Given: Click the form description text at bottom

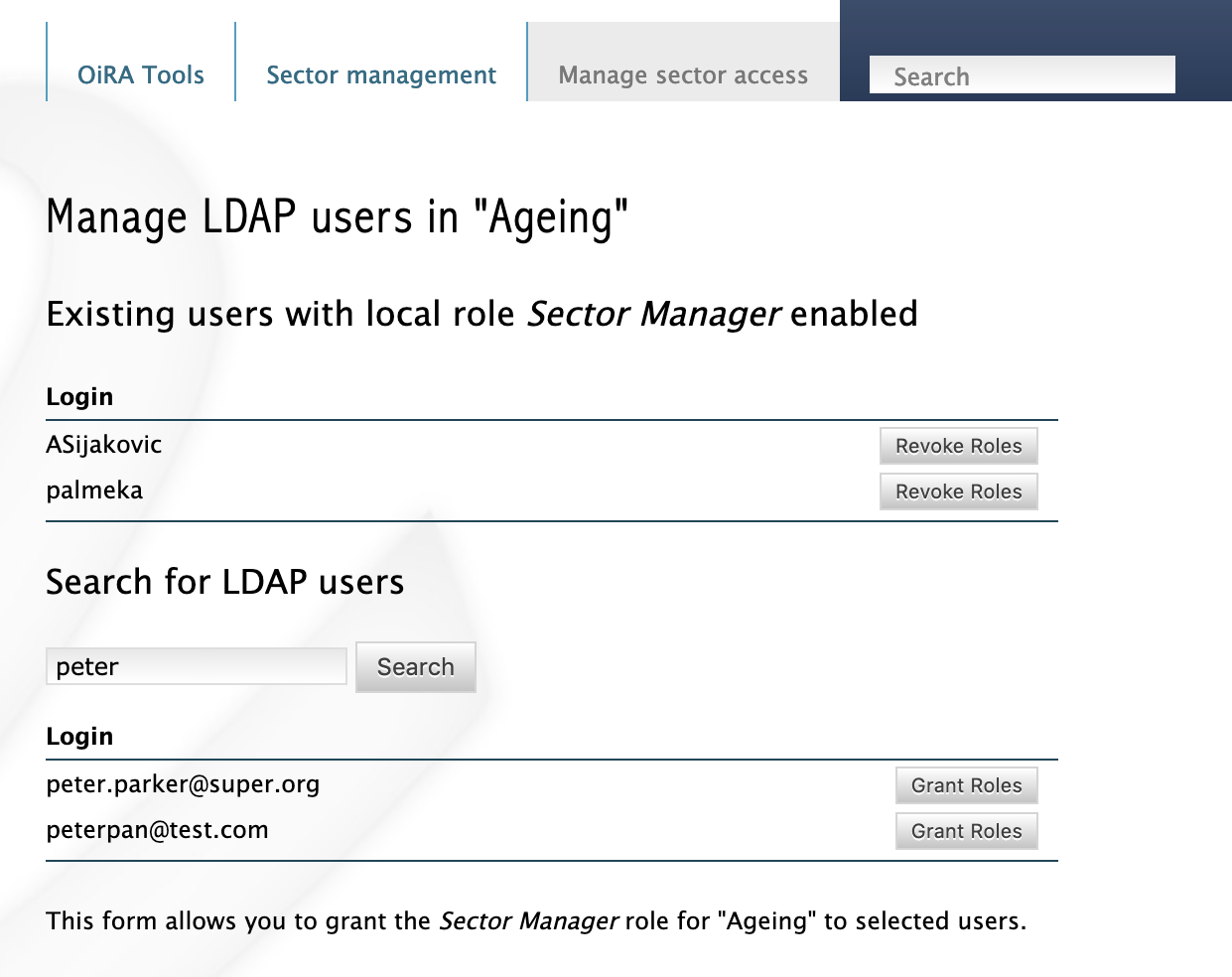Looking at the screenshot, I should [x=536, y=921].
